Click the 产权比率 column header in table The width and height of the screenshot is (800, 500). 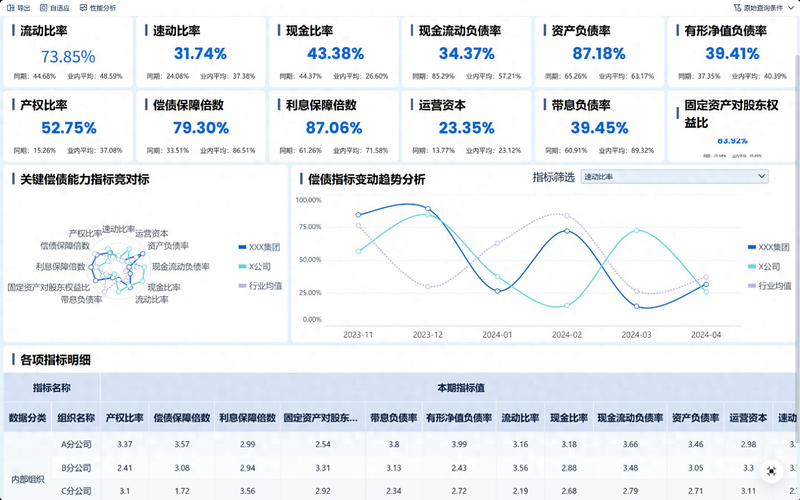click(x=125, y=418)
